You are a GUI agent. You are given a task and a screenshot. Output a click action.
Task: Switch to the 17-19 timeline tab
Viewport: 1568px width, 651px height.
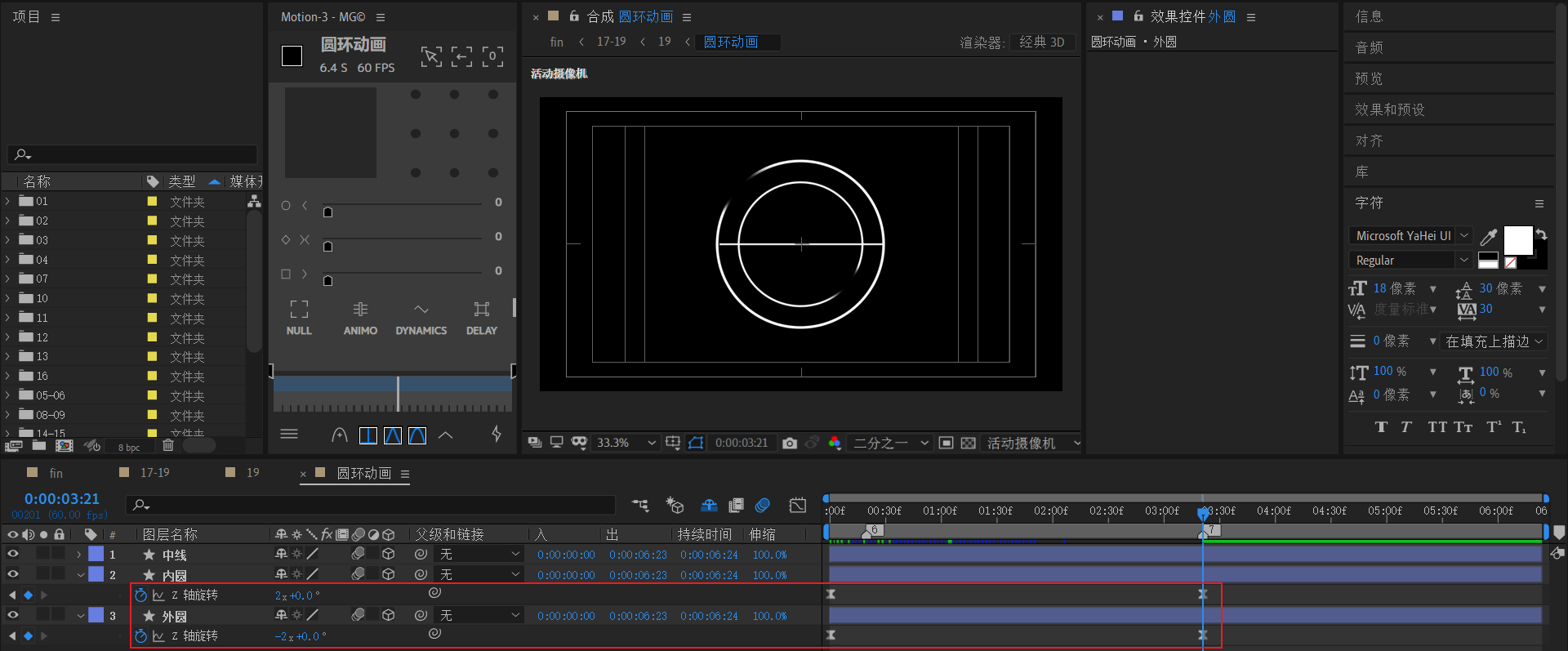coord(155,472)
